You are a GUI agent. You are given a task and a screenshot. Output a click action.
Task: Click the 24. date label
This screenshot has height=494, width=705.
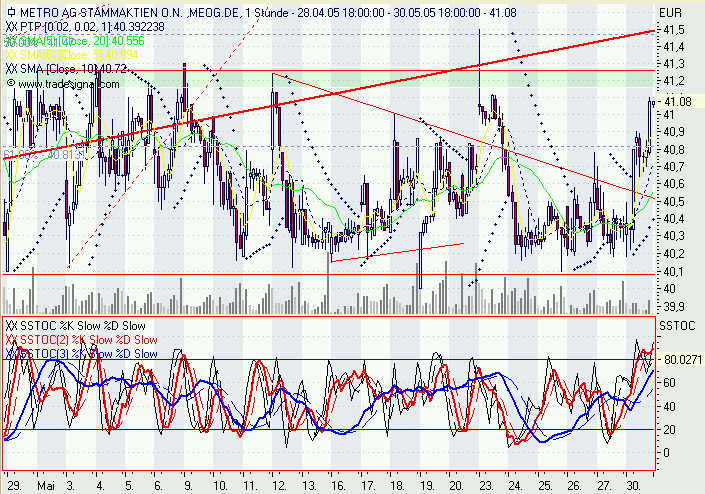[515, 486]
